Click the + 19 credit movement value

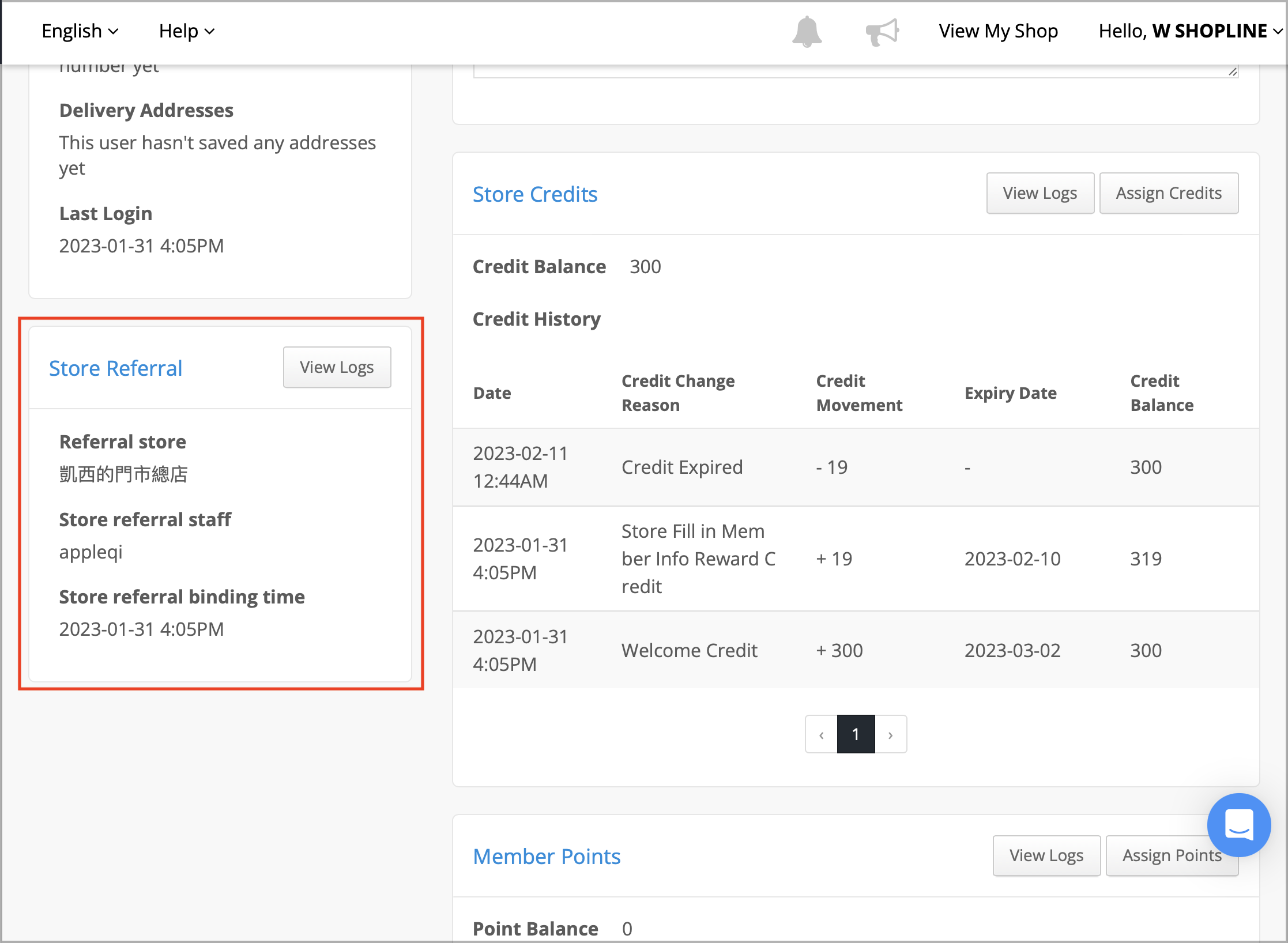[834, 559]
